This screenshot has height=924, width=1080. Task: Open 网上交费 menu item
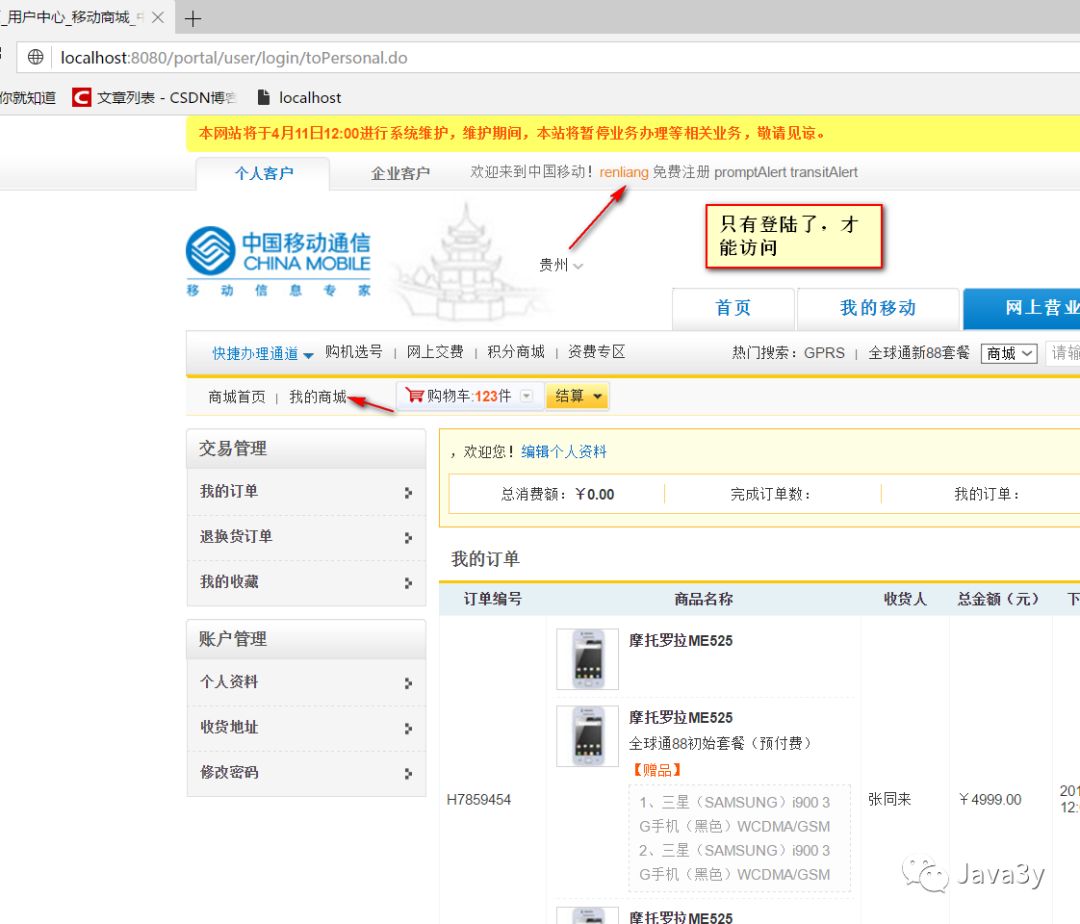click(x=435, y=352)
